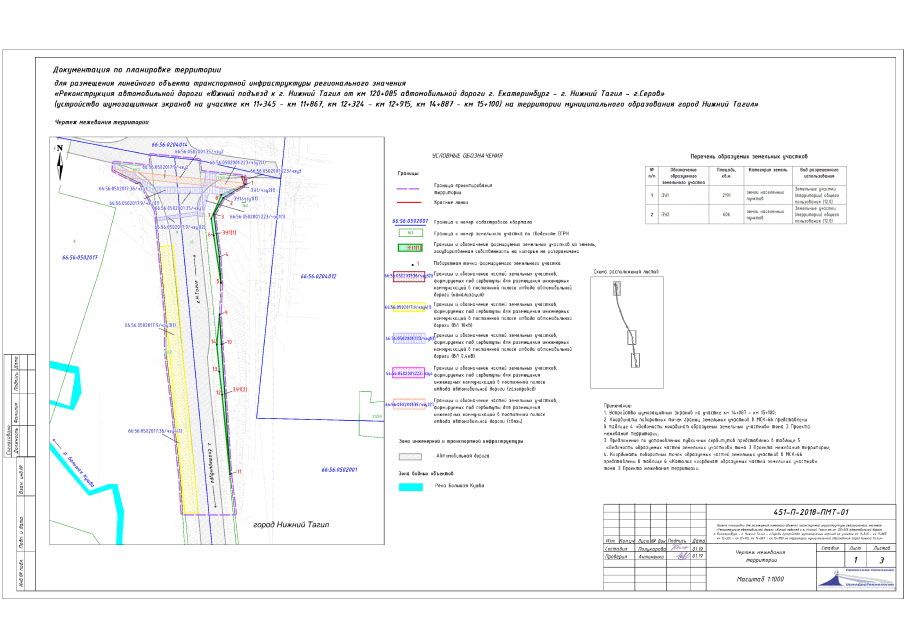Viewport: 905px width, 640px height.
Task: Click the yellow hatched parcel strip on the map
Action: point(178,379)
